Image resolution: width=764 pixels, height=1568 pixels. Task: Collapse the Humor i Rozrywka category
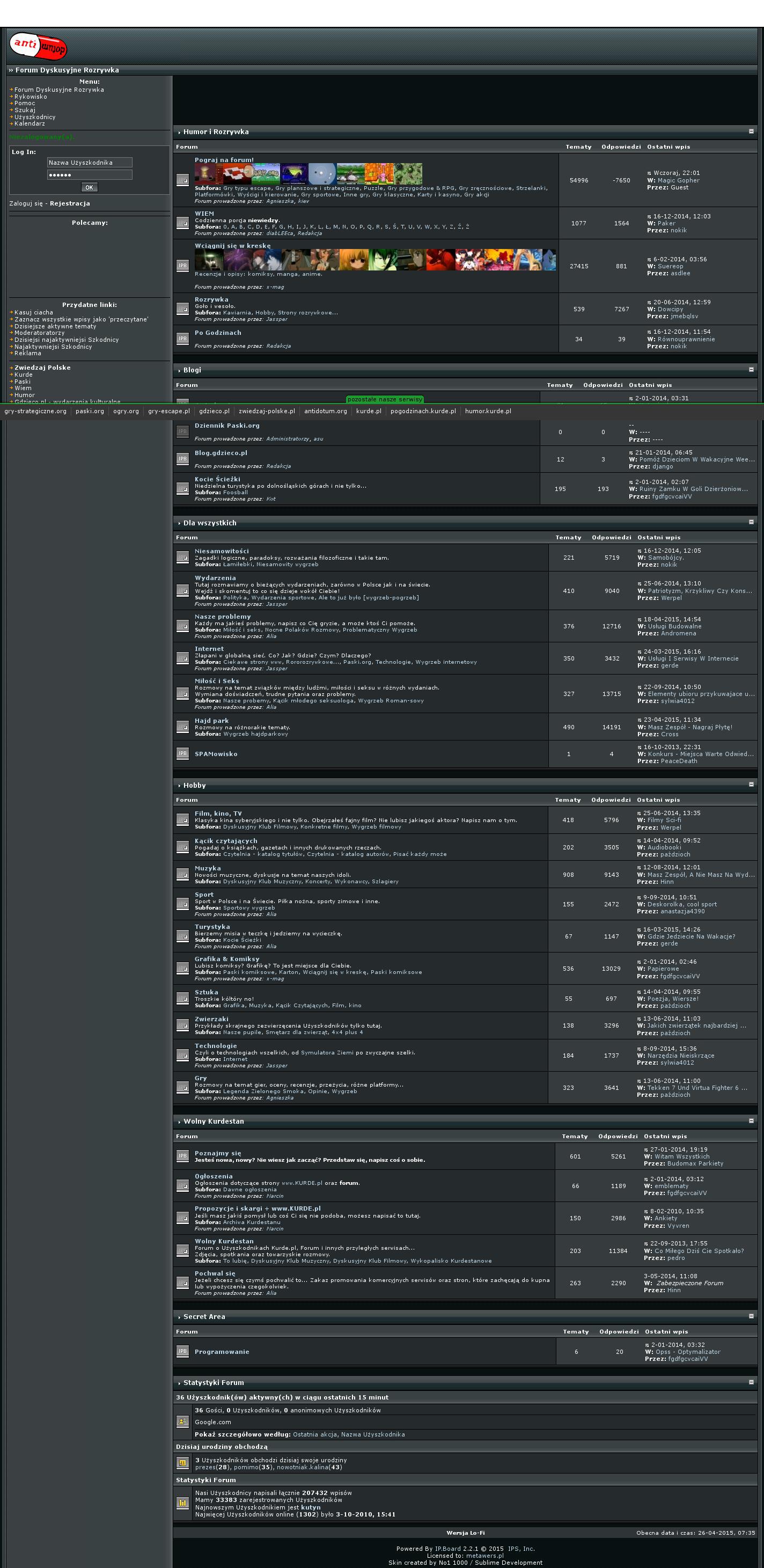751,131
